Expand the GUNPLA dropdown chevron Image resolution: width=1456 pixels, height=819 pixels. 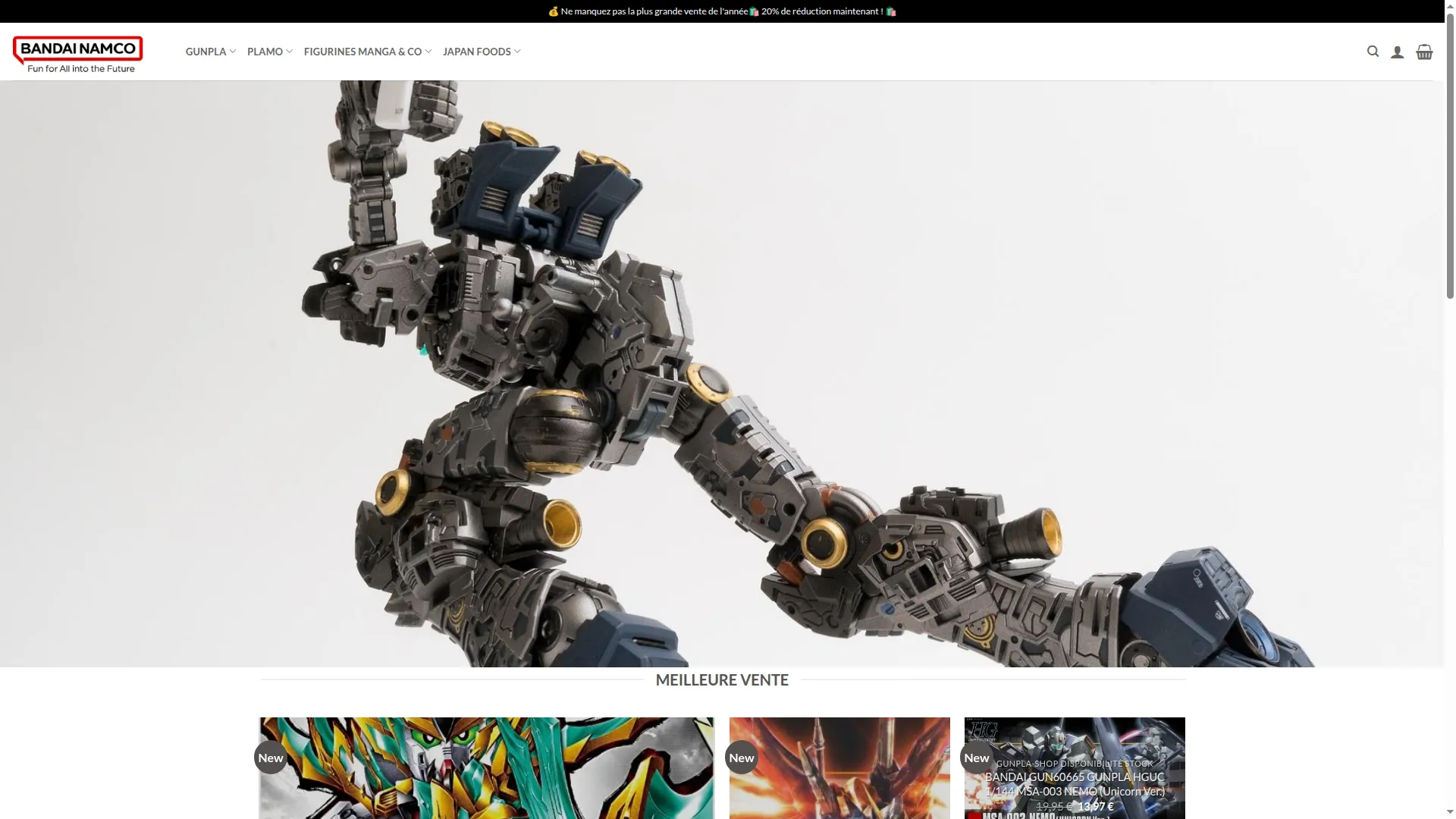[x=233, y=52]
